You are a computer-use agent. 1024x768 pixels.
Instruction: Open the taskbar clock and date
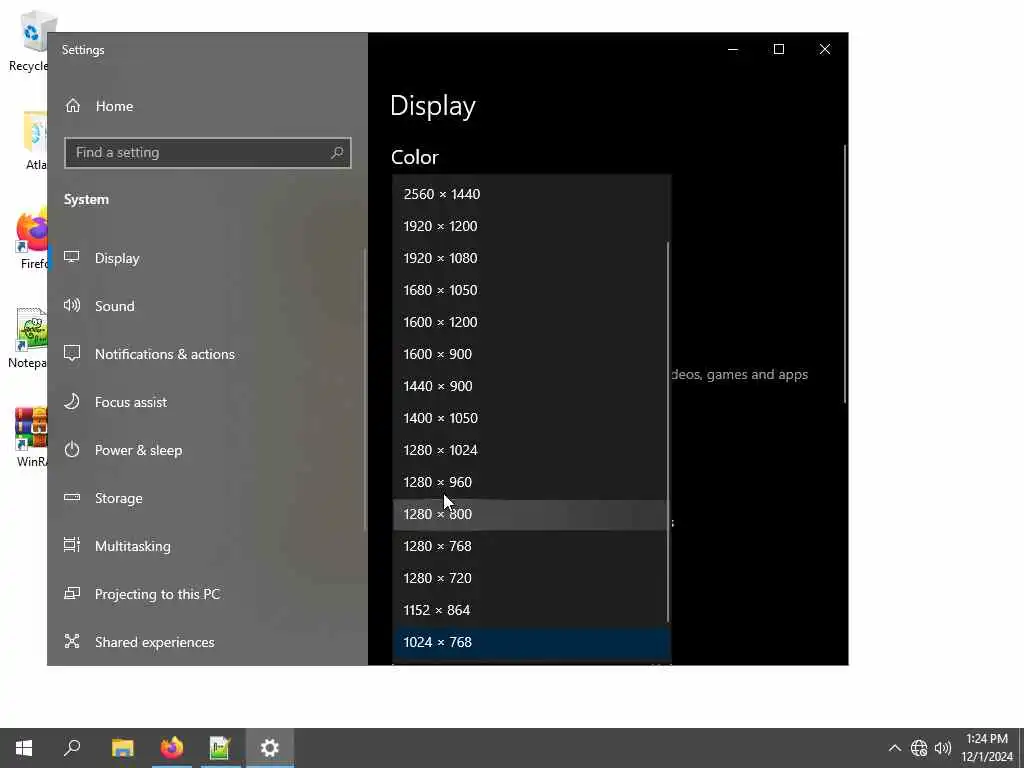[987, 748]
